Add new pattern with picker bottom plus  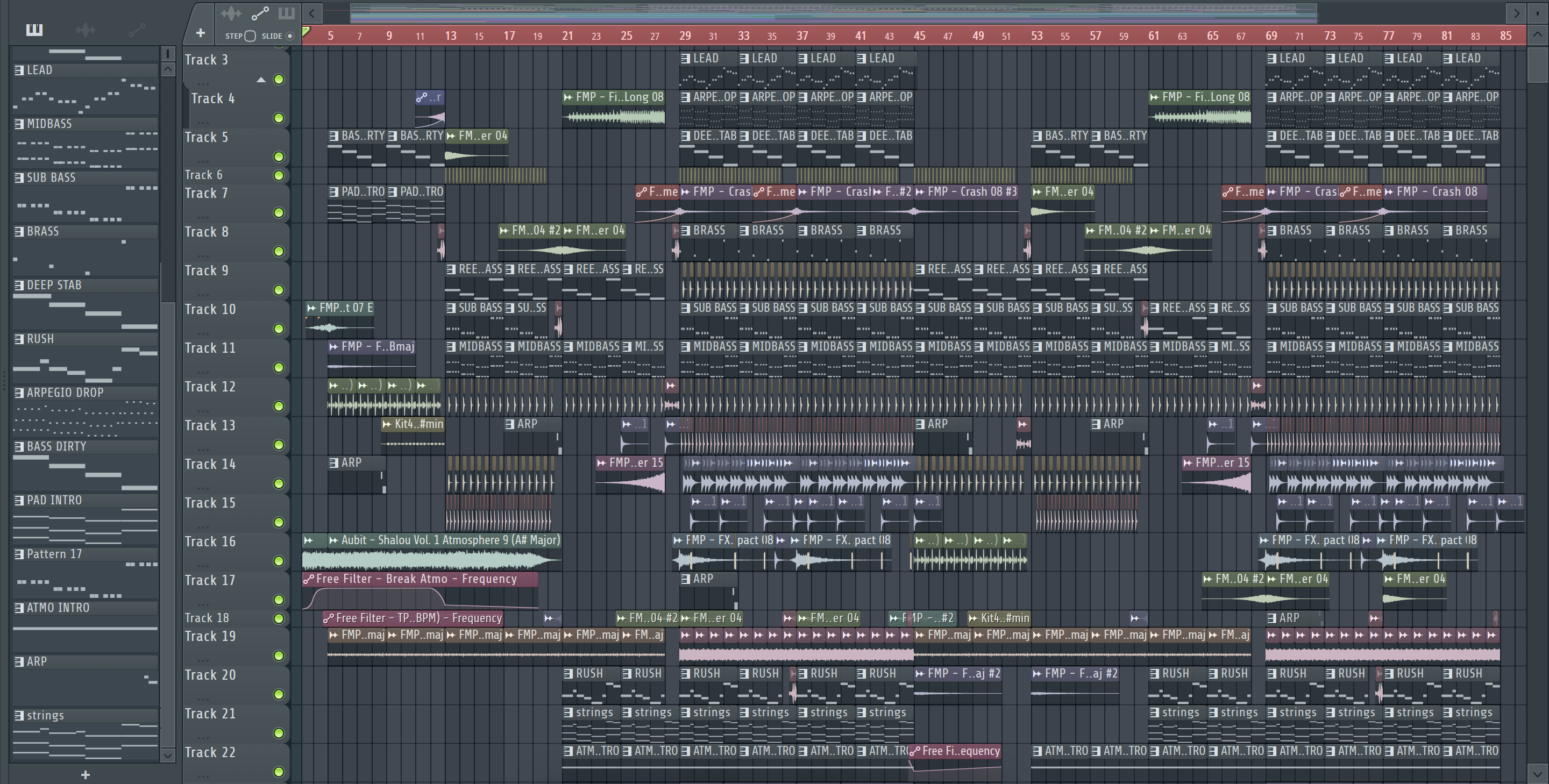(86, 775)
